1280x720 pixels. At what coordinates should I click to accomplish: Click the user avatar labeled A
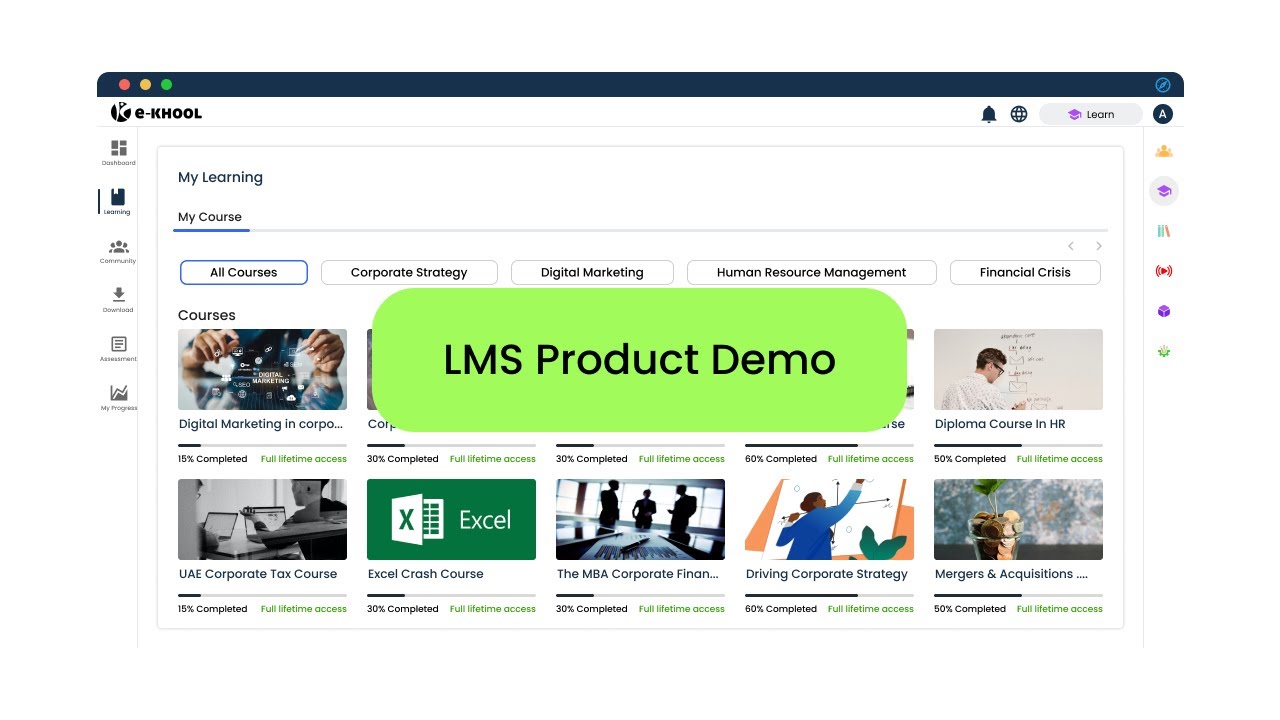1162,114
